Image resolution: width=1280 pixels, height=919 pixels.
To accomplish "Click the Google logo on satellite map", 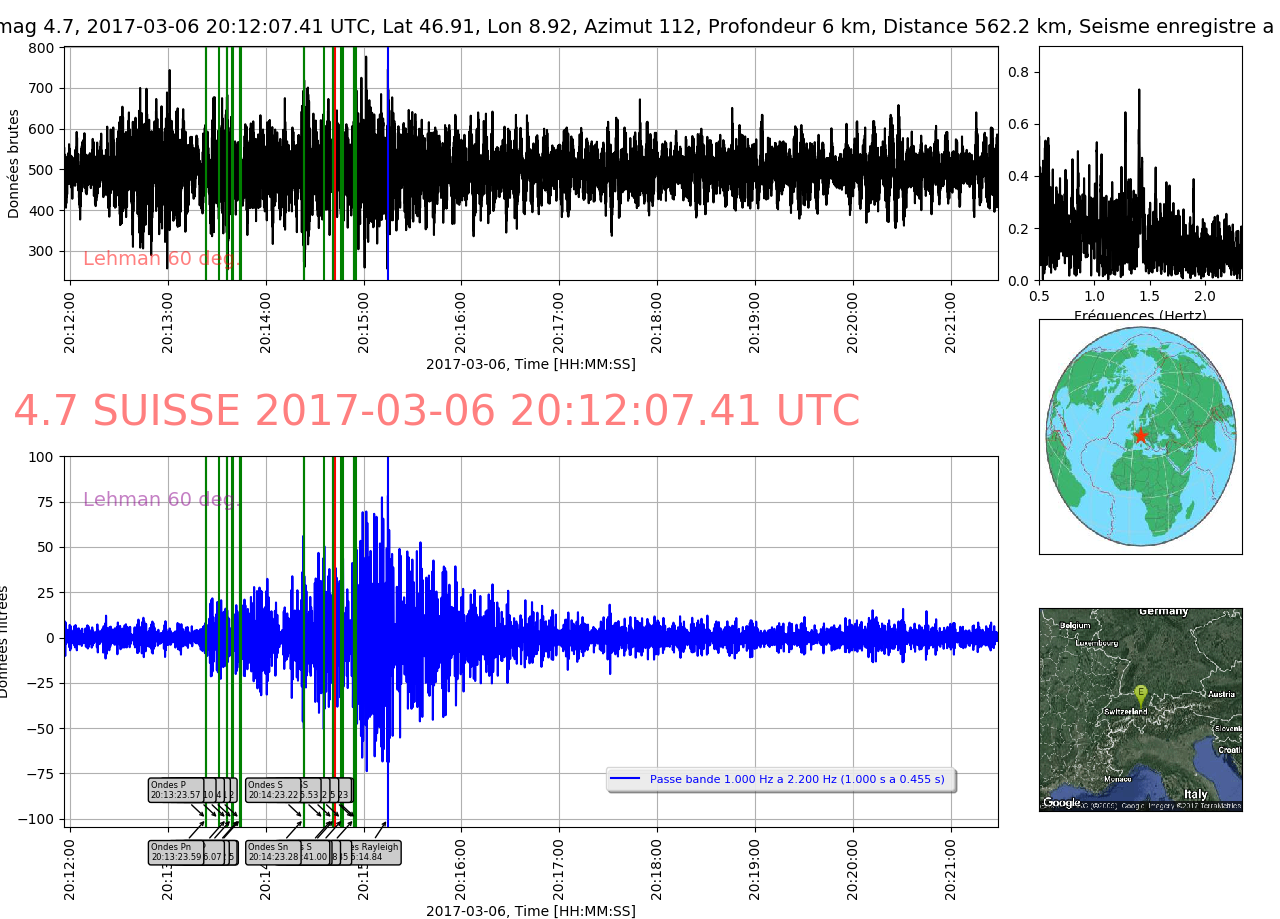I will (1062, 802).
